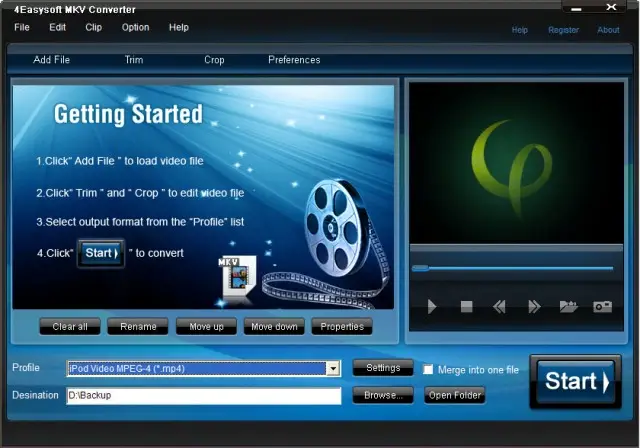640x448 pixels.
Task: Minimize the converter window
Action: 576,8
